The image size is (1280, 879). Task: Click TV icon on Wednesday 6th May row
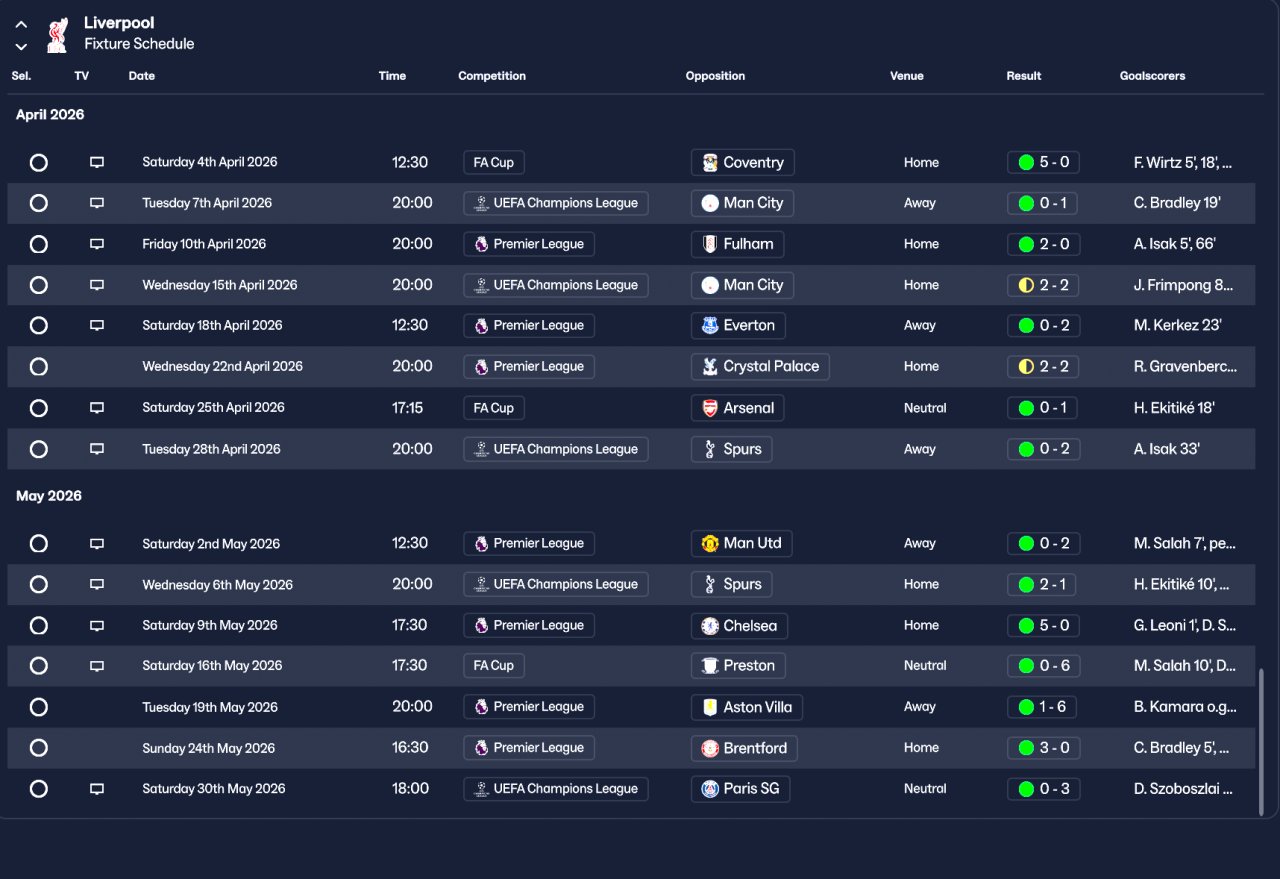(97, 584)
